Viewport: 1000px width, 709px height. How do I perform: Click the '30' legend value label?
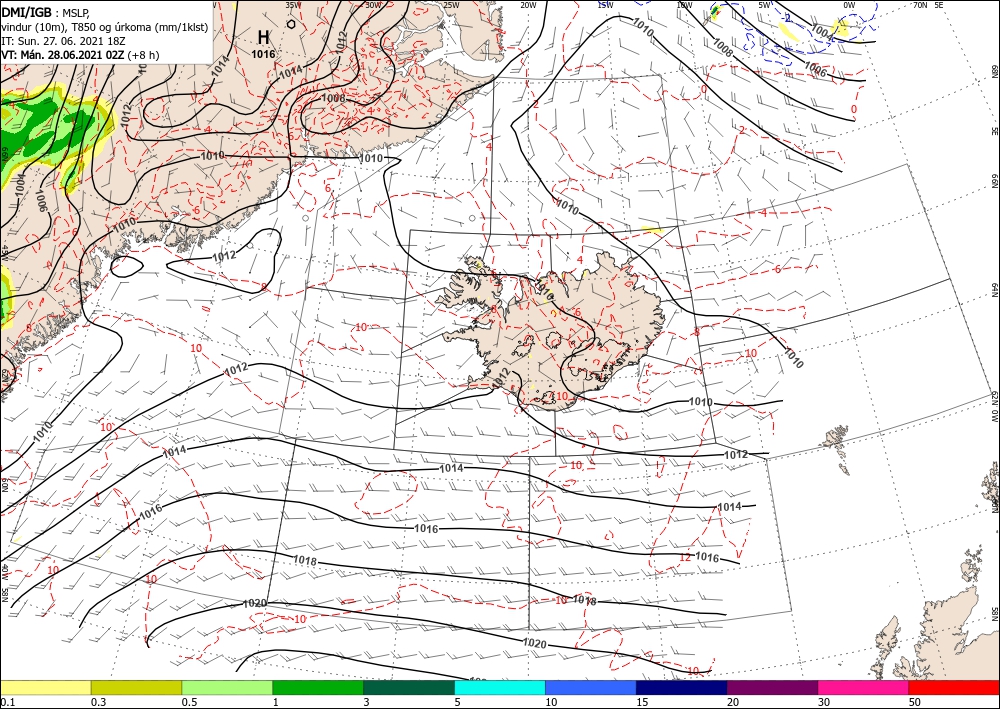coord(825,702)
